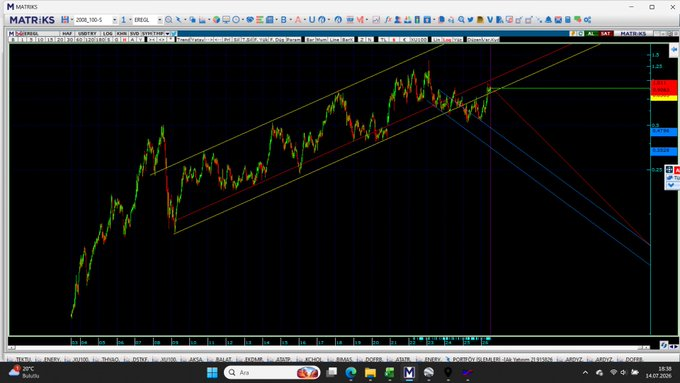Select the 60 minute period button
The height and width of the screenshot is (383, 680).
coord(79,39)
